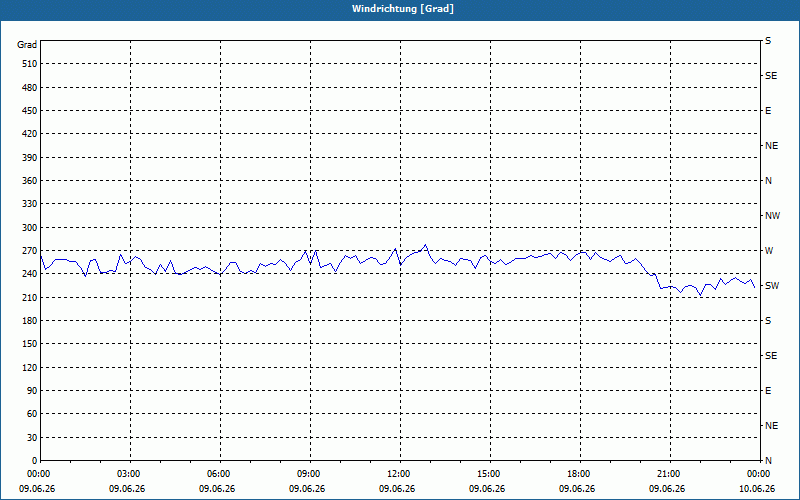This screenshot has height=500, width=800.
Task: Select the 180 y-axis tick label
Action: pos(30,321)
